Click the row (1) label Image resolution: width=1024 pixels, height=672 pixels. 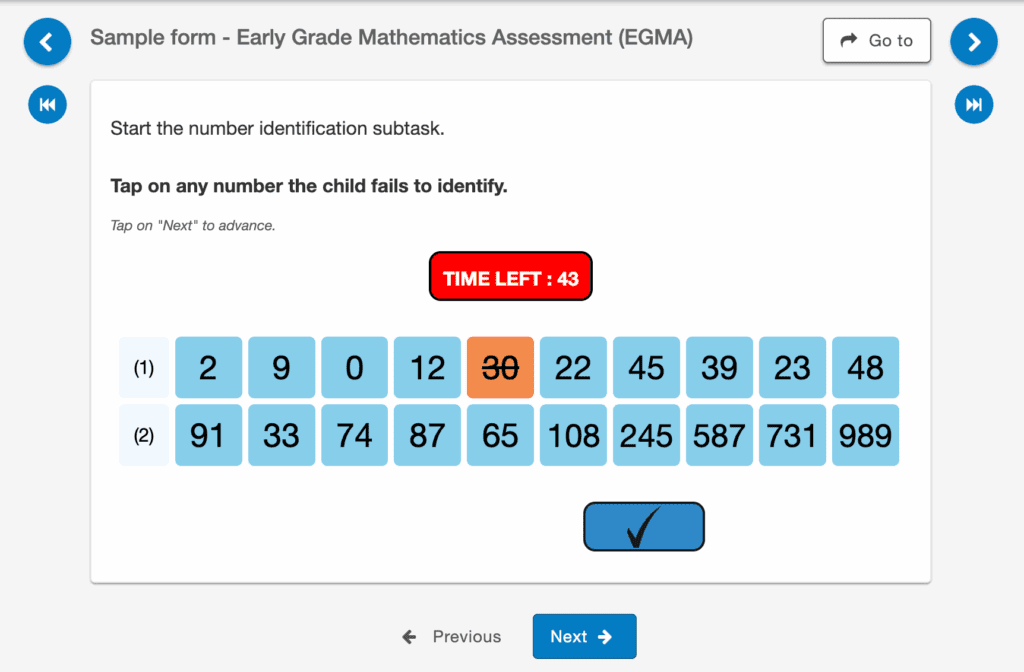coord(144,368)
